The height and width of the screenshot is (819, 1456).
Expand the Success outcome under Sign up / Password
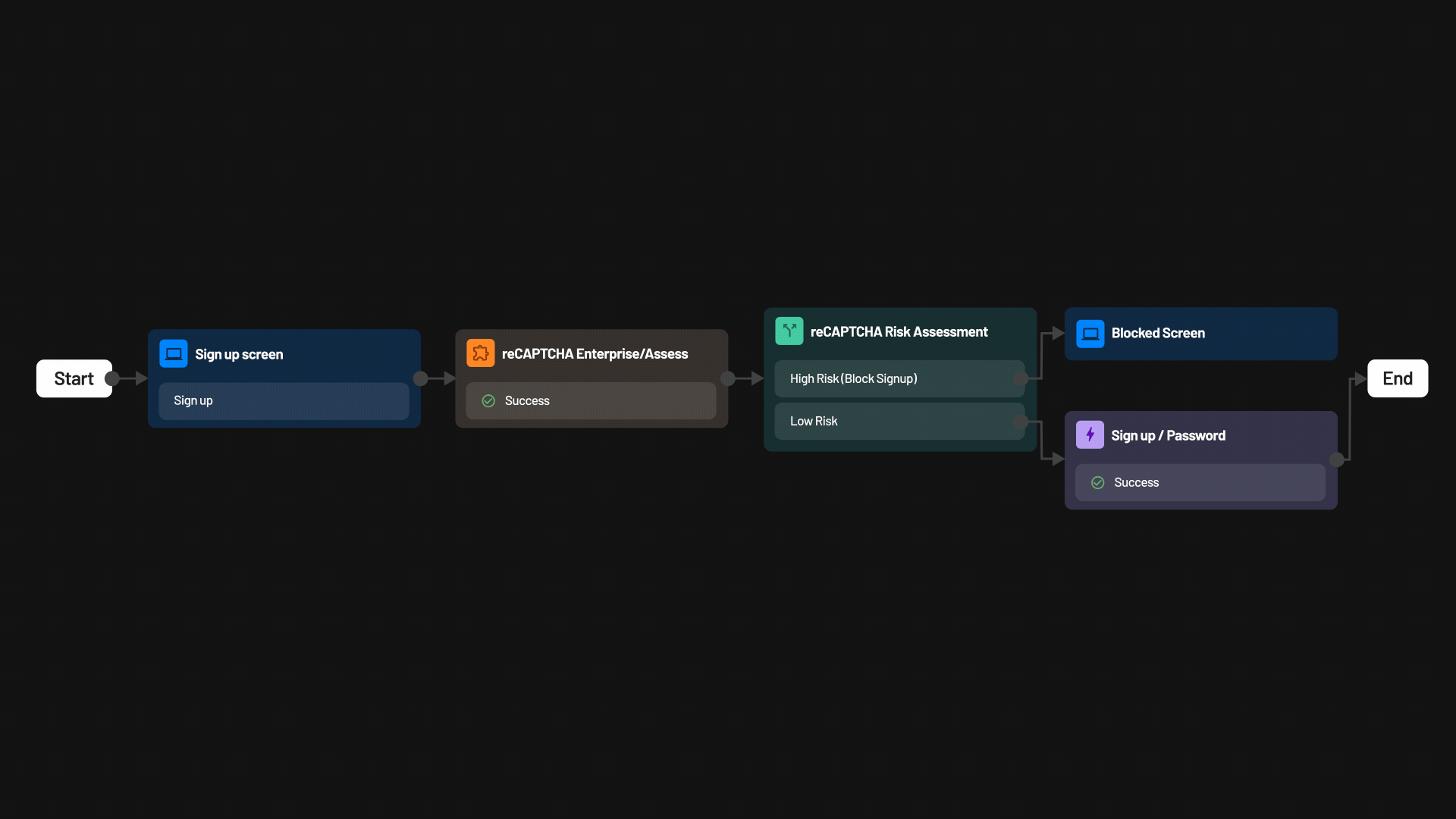click(x=1200, y=482)
